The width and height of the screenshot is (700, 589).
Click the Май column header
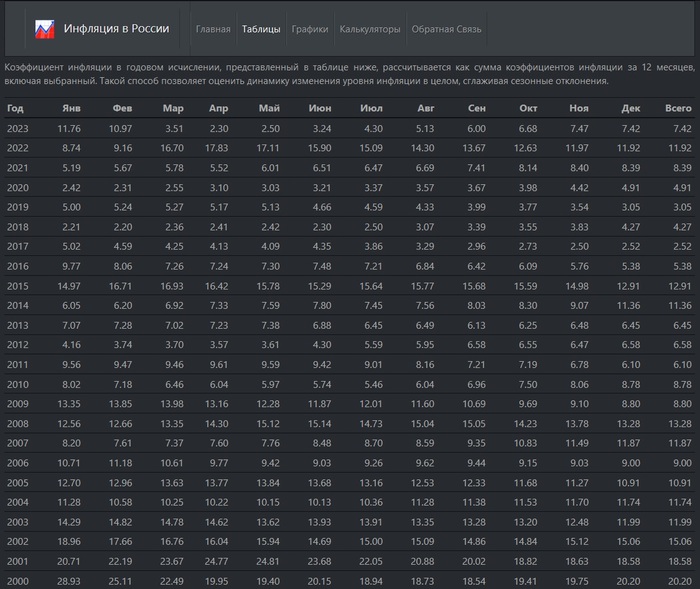[x=268, y=108]
